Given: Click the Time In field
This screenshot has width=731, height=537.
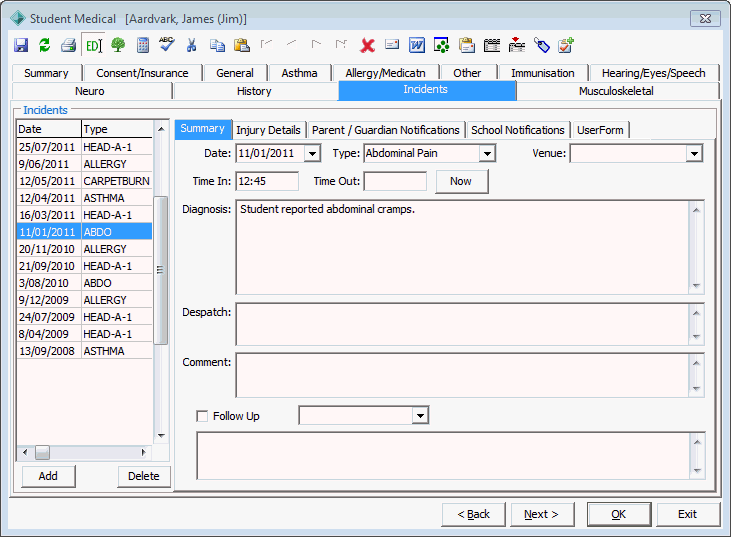Looking at the screenshot, I should tap(268, 181).
